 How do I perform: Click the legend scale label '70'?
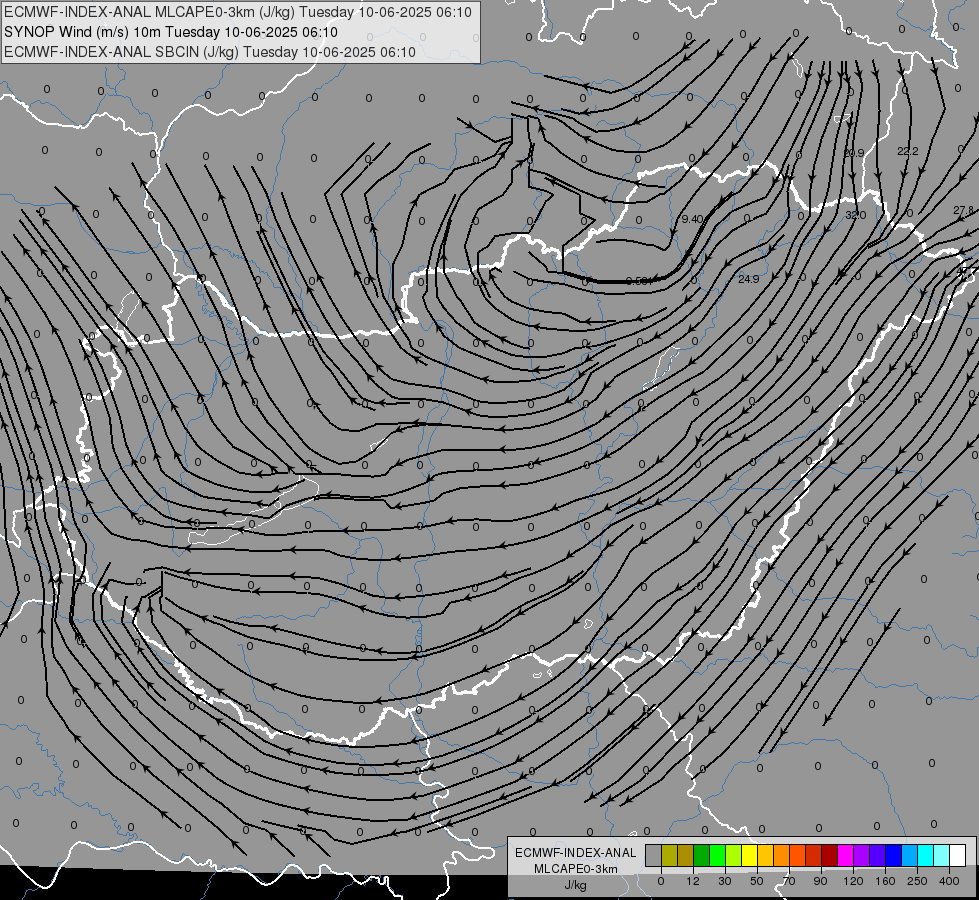pyautogui.click(x=789, y=881)
